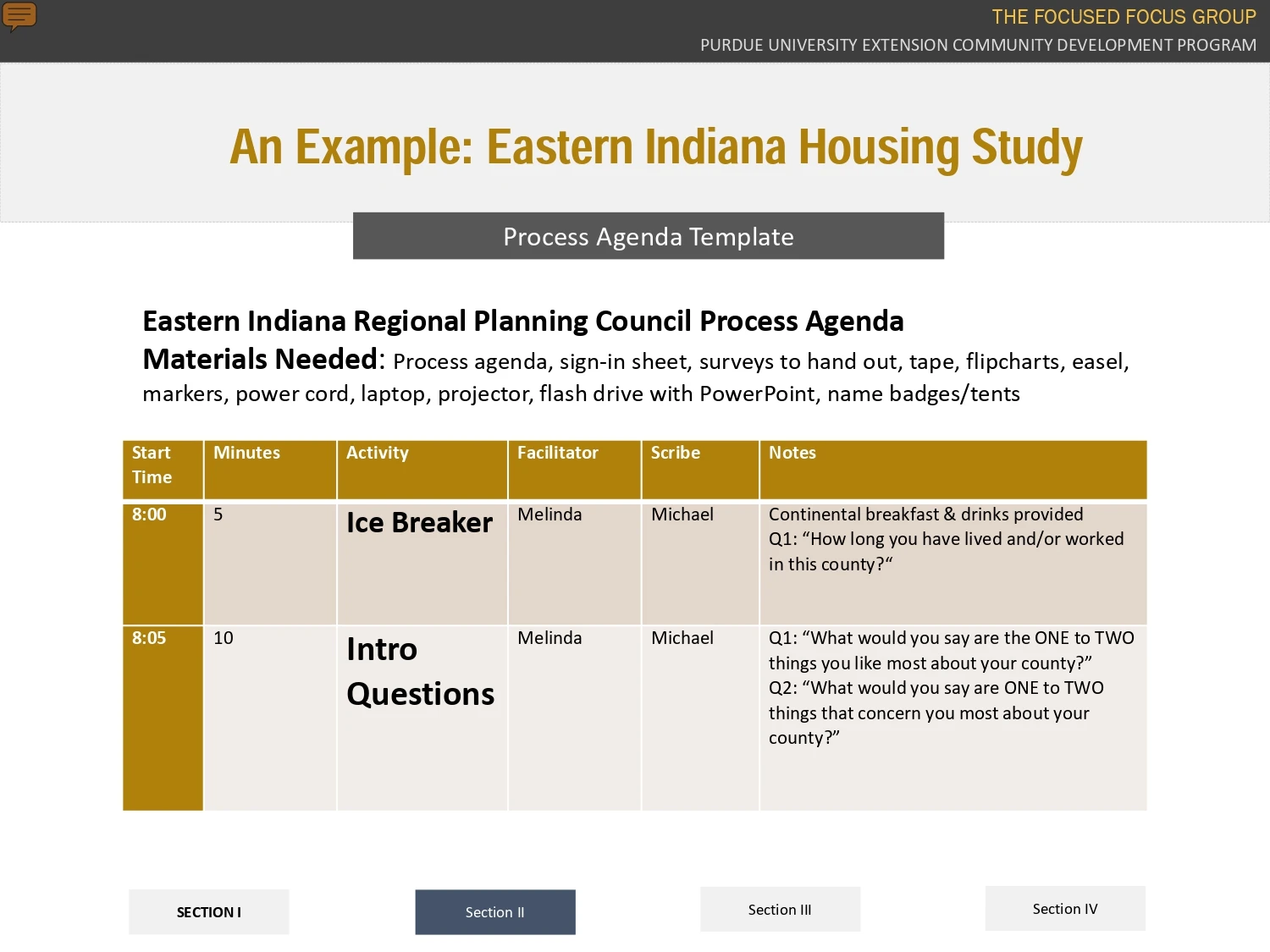
Task: Click the Continental breakfast notes cell
Action: (953, 564)
